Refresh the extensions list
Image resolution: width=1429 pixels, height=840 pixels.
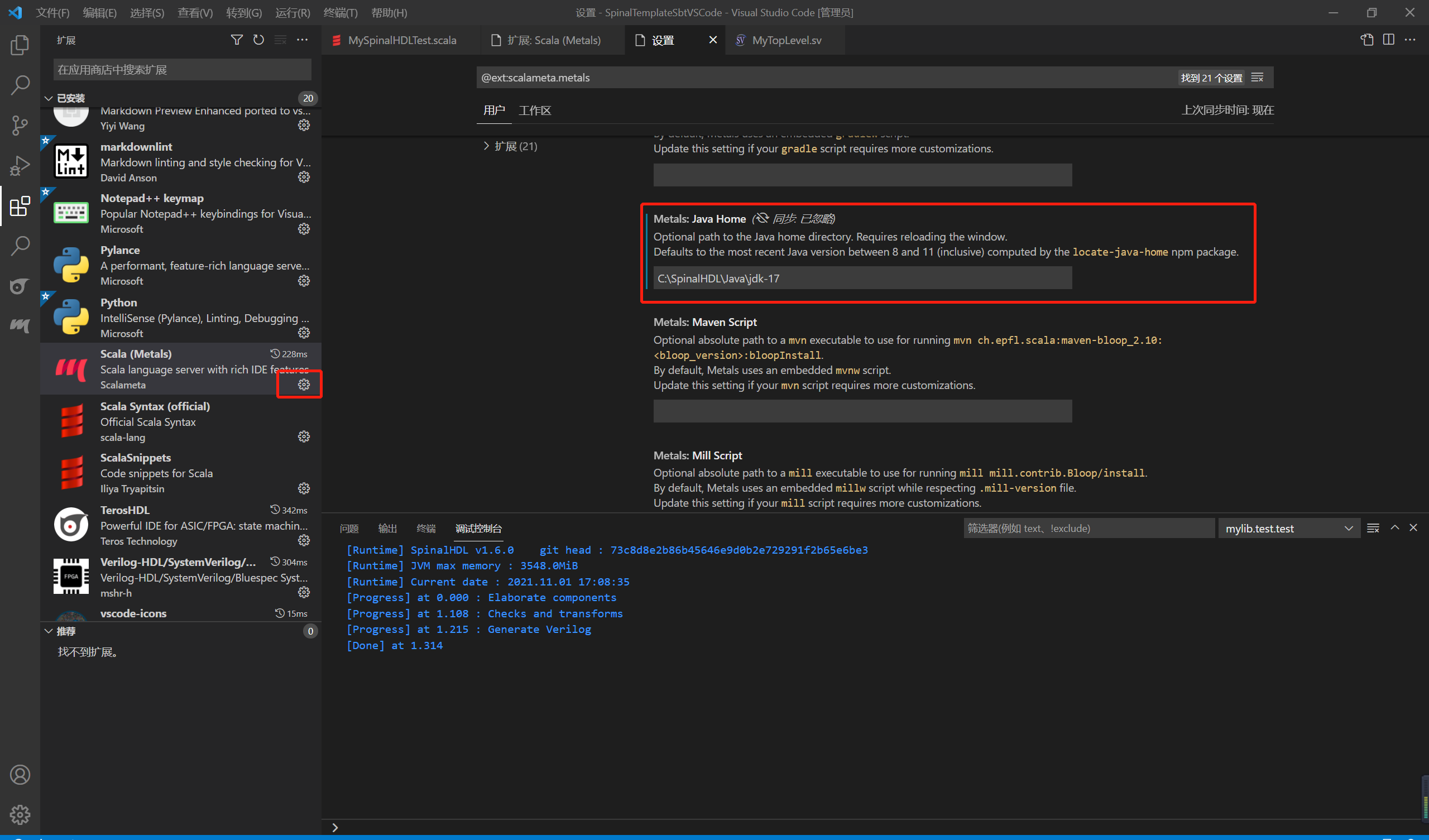(x=258, y=40)
